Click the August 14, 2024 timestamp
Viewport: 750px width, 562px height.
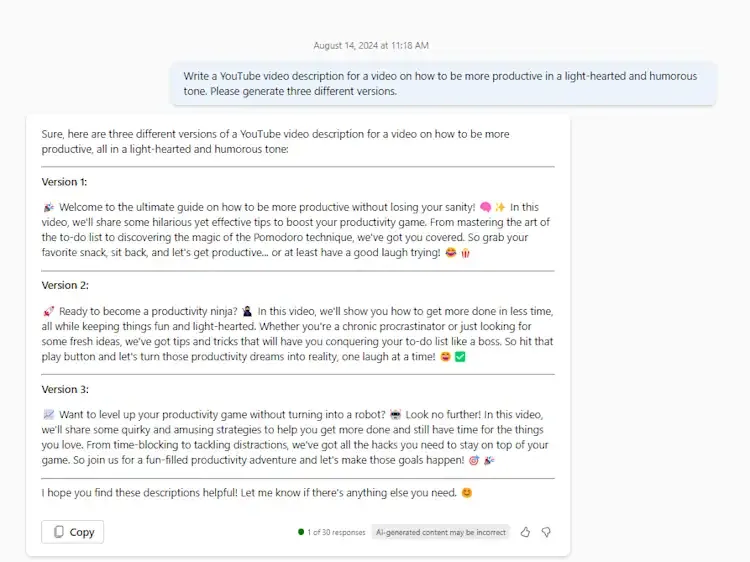pos(371,46)
